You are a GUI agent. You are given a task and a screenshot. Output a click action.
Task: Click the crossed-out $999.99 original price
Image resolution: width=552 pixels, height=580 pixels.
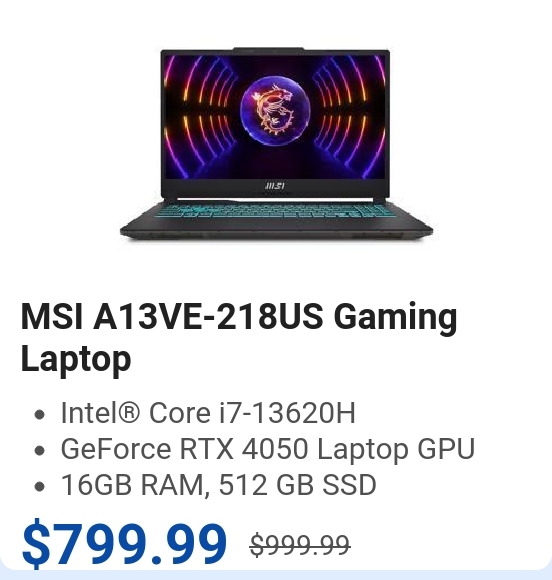pyautogui.click(x=300, y=545)
